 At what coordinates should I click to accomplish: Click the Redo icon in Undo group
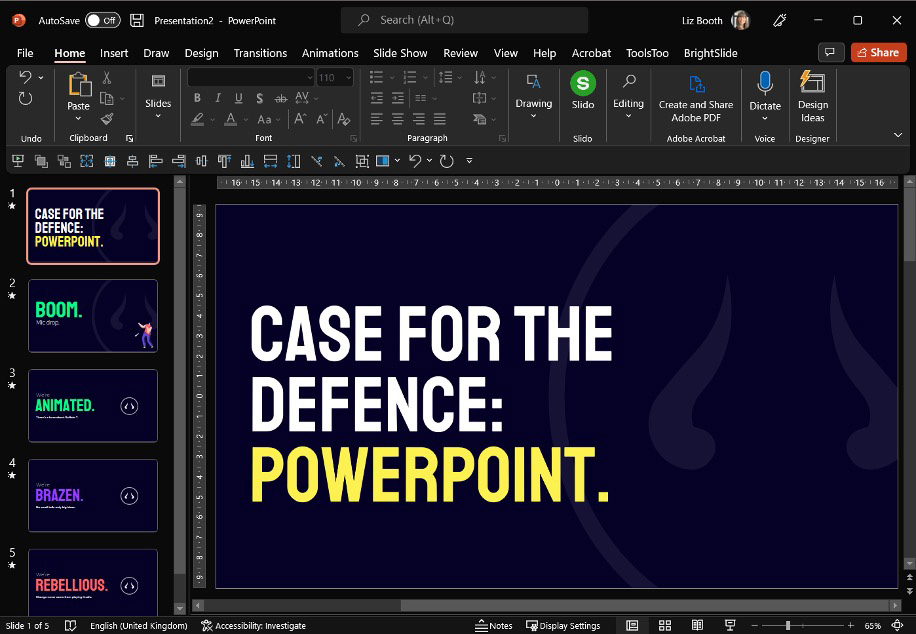pos(25,98)
